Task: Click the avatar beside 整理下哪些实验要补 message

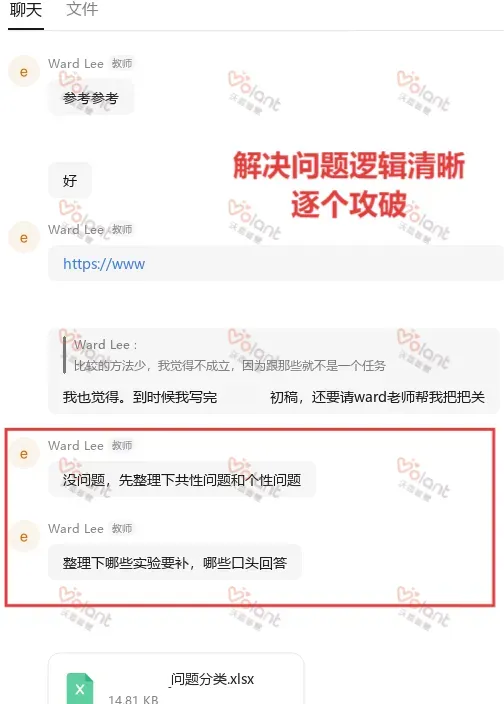Action: click(24, 537)
